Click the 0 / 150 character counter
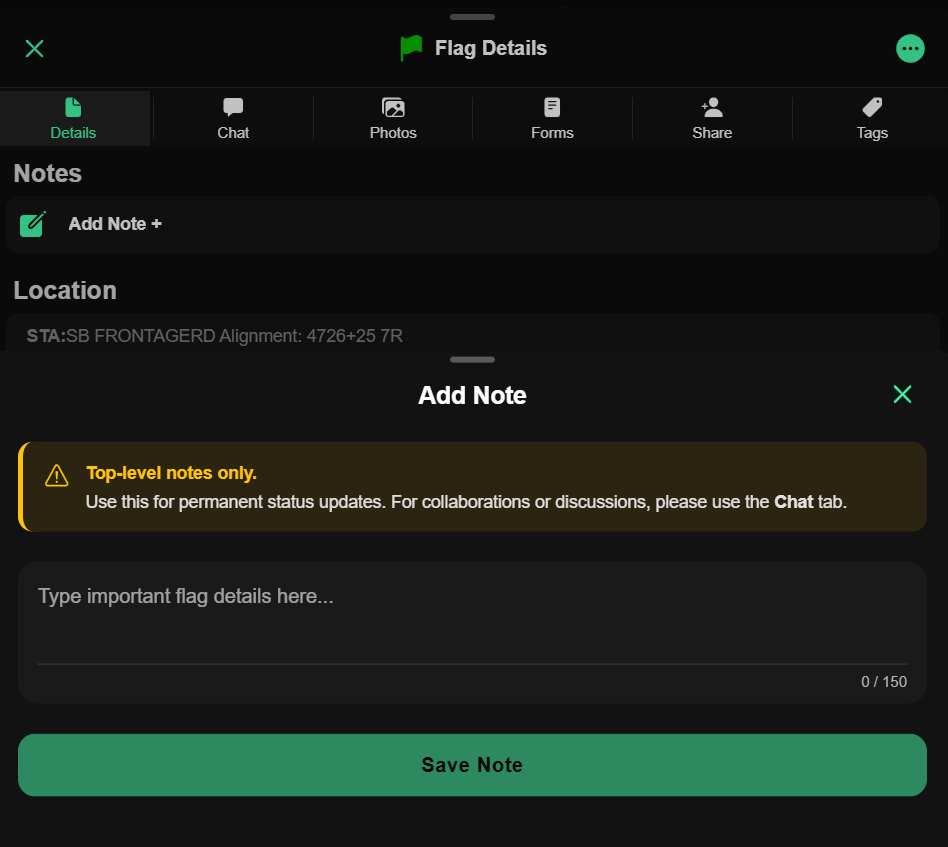 (x=883, y=682)
